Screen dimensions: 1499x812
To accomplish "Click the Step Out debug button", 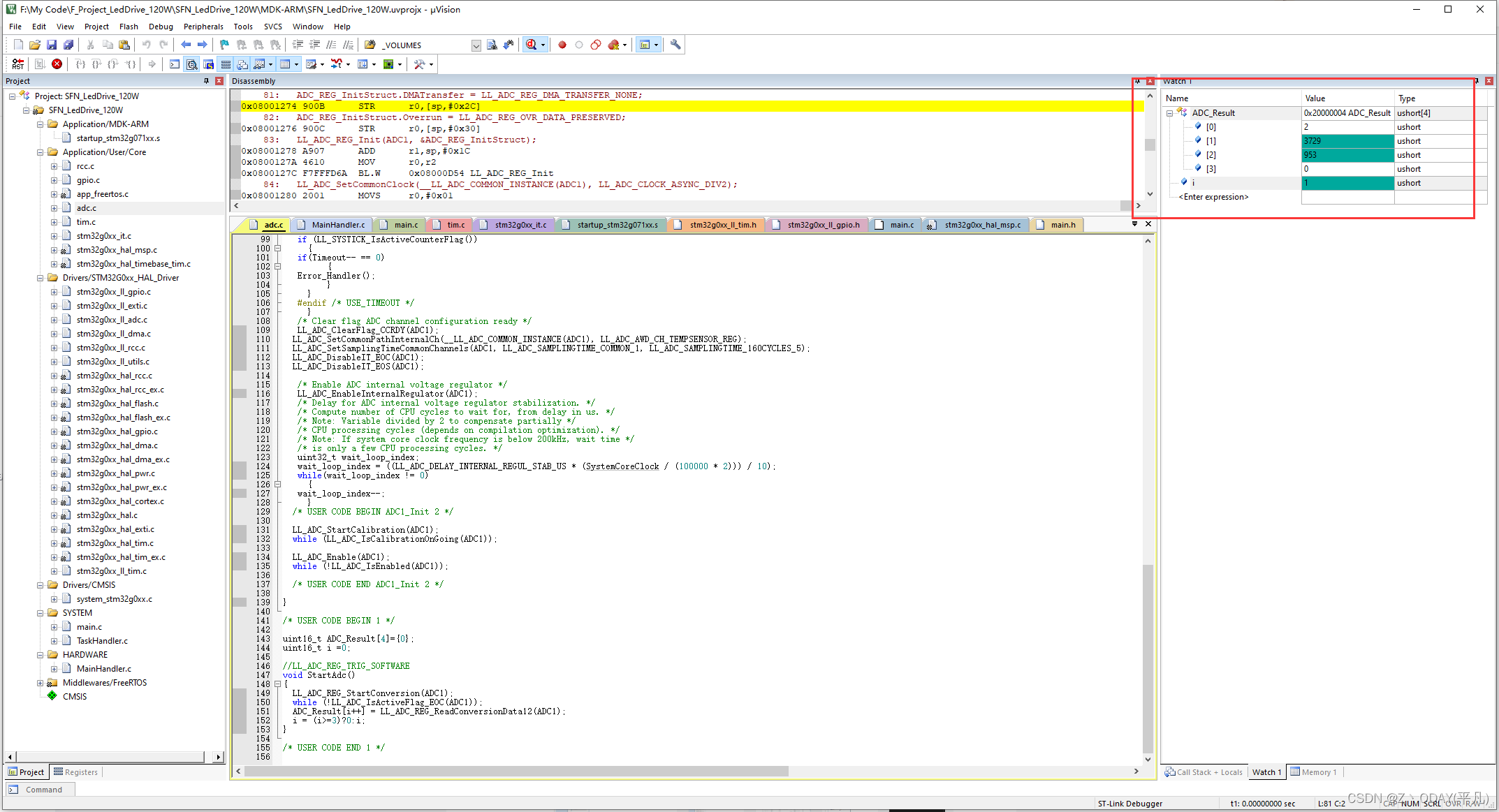I will click(114, 64).
